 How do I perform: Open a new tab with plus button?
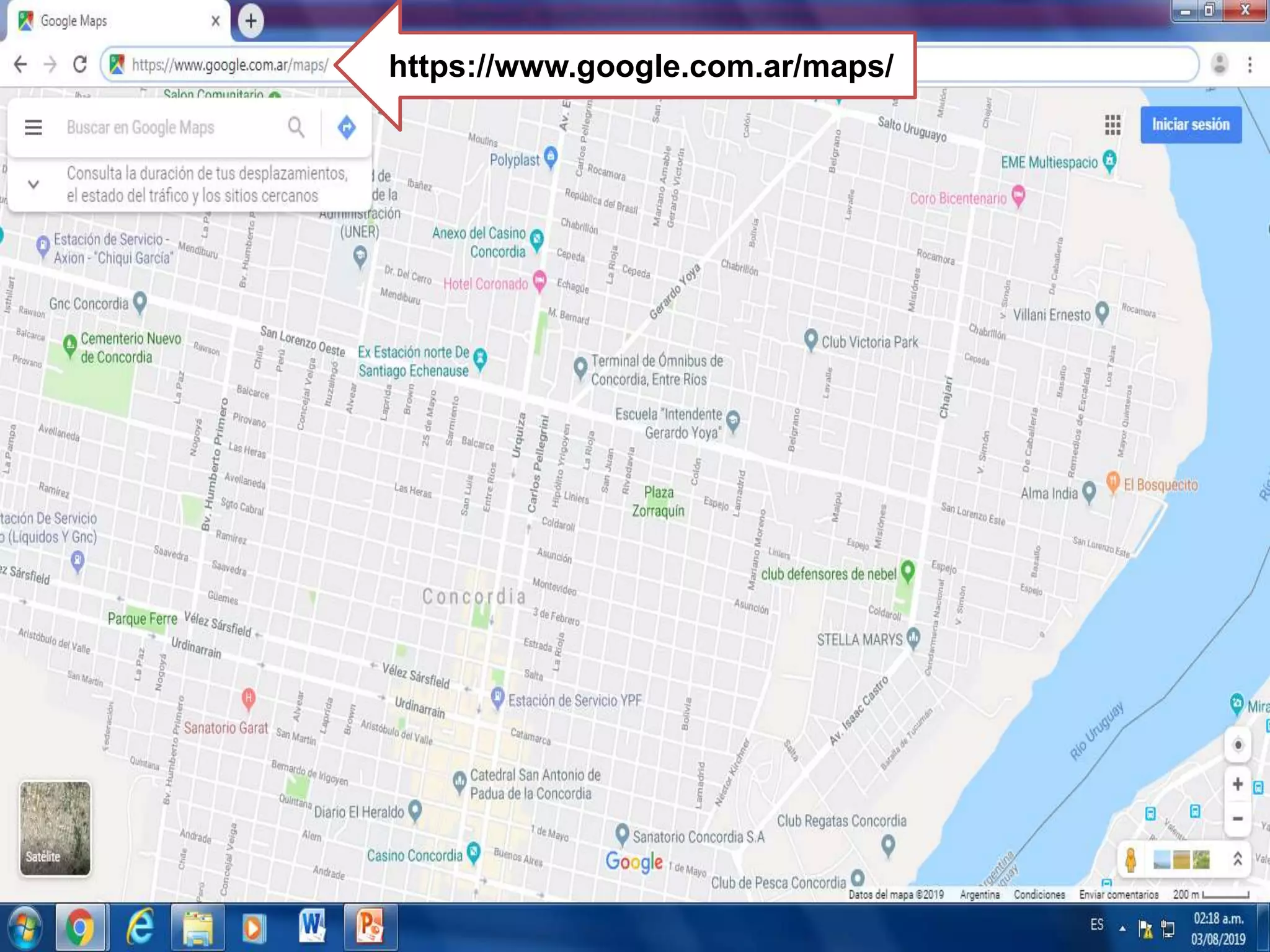pos(251,21)
